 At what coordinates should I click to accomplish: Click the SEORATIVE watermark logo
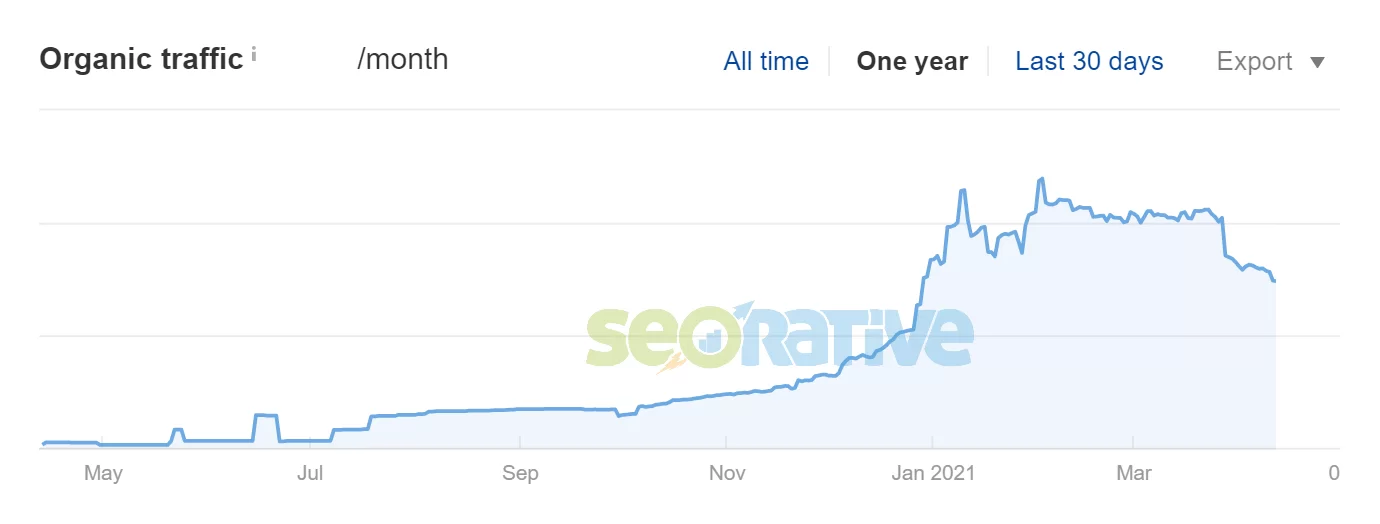point(778,336)
